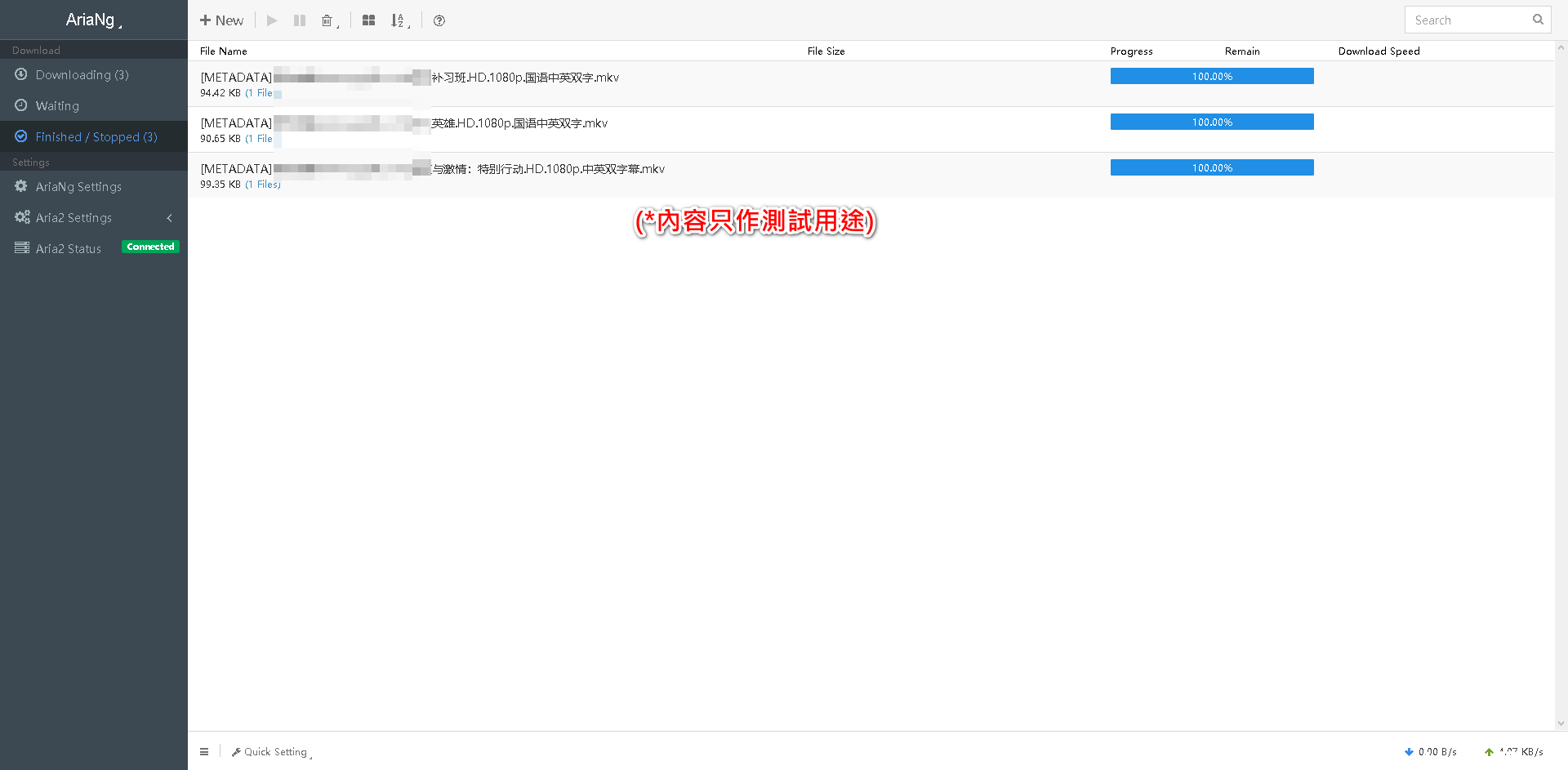The image size is (1568, 770).
Task: Click inside the Search input field
Action: pyautogui.click(x=1466, y=20)
